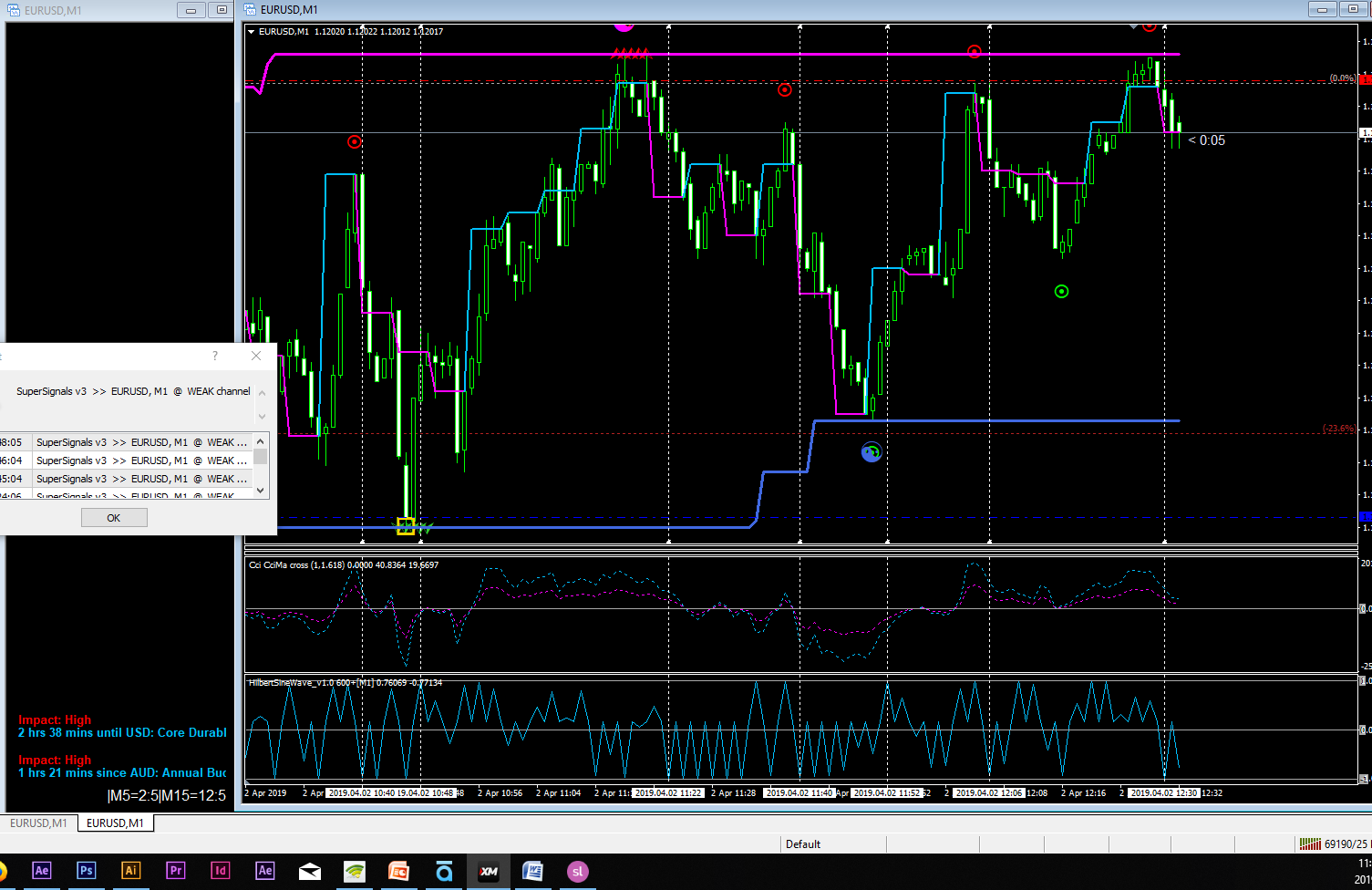The width and height of the screenshot is (1372, 890).
Task: Click the alert list scroll-down arrow
Action: pos(261,491)
